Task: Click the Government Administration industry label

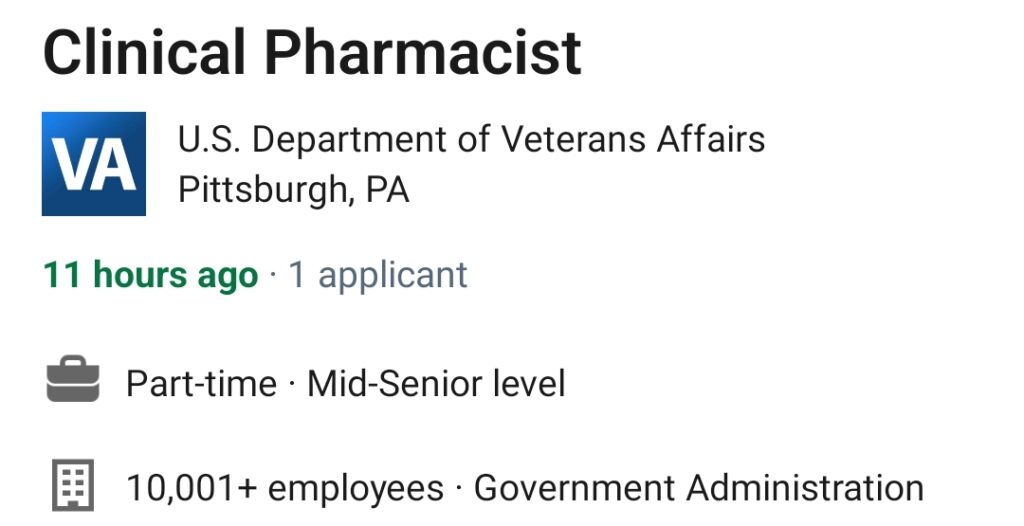Action: [x=699, y=487]
